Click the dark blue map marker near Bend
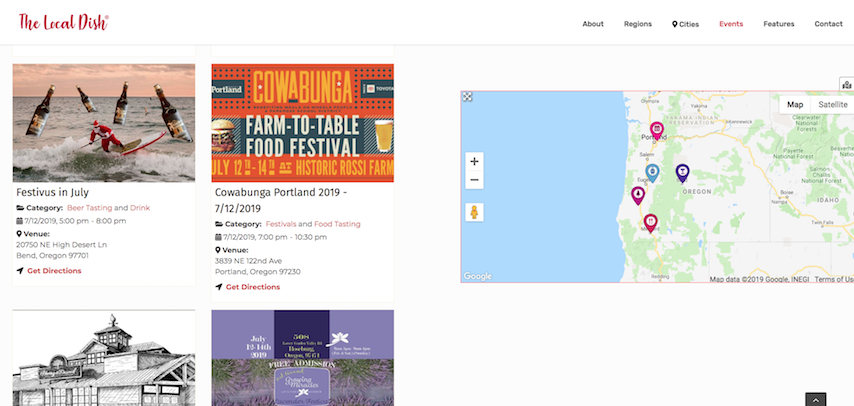The height and width of the screenshot is (406, 854). coord(682,172)
